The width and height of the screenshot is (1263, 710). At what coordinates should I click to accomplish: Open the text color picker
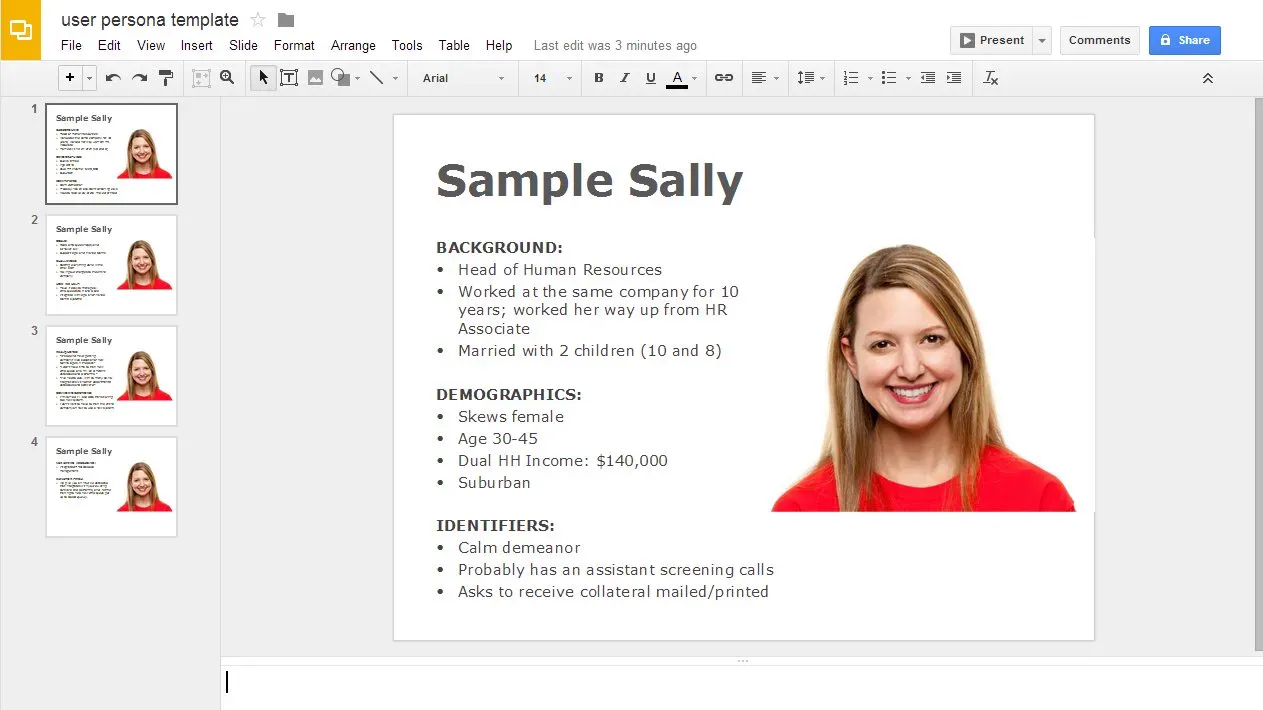679,78
